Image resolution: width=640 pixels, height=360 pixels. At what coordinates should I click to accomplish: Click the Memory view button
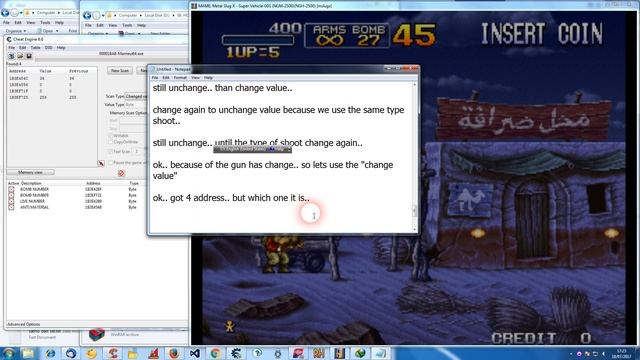tap(30, 173)
